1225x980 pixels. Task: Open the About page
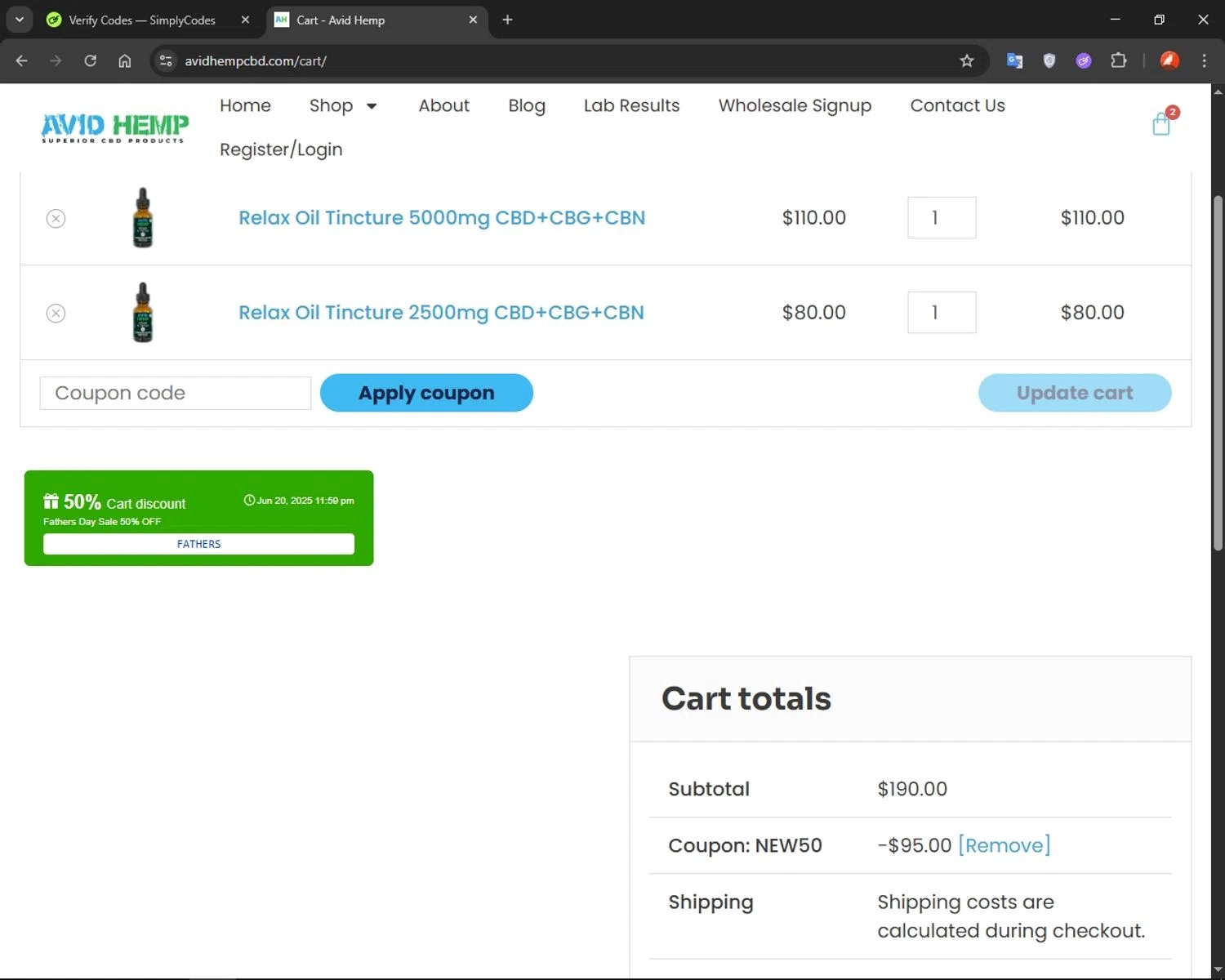(x=443, y=105)
